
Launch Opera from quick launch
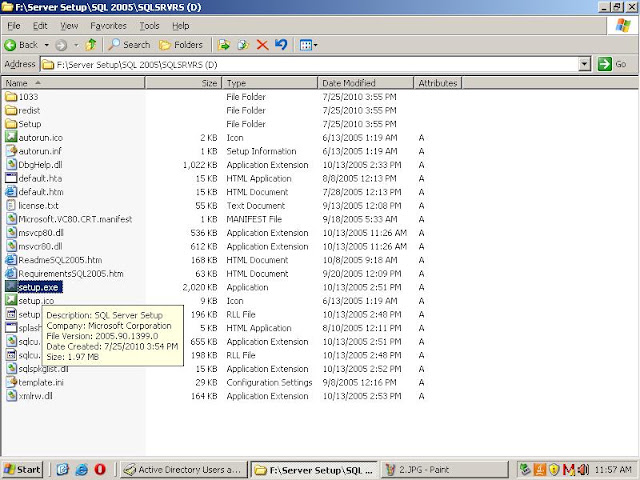coord(100,470)
